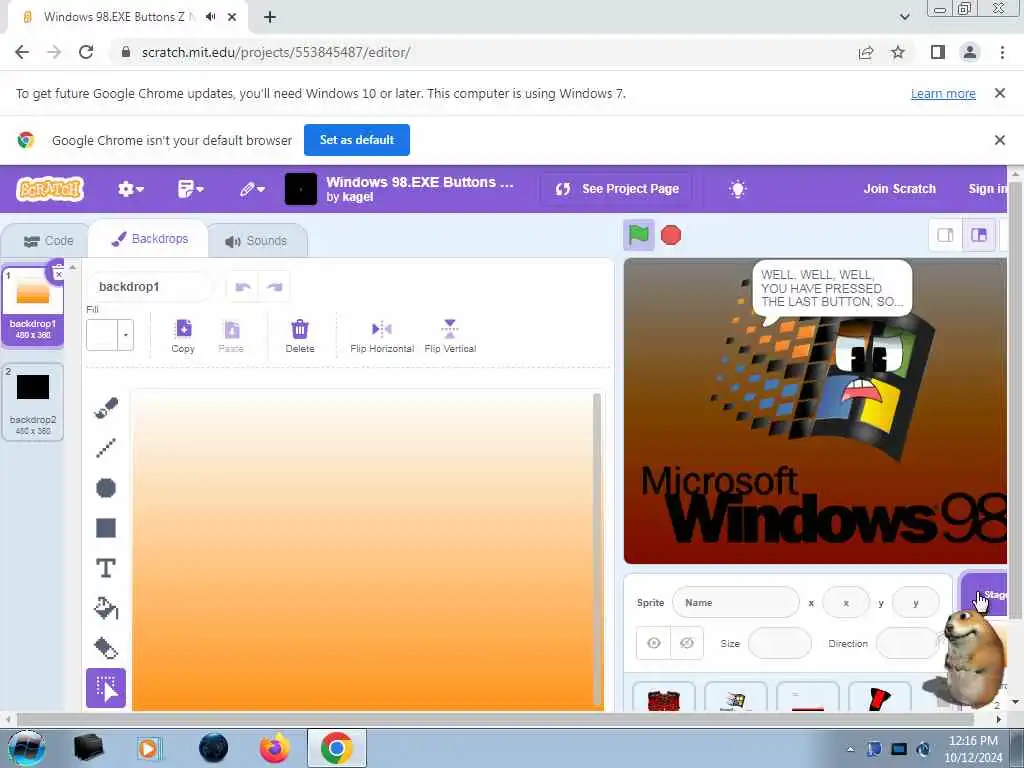The image size is (1024, 768).
Task: Click Set as default button
Action: tap(357, 140)
